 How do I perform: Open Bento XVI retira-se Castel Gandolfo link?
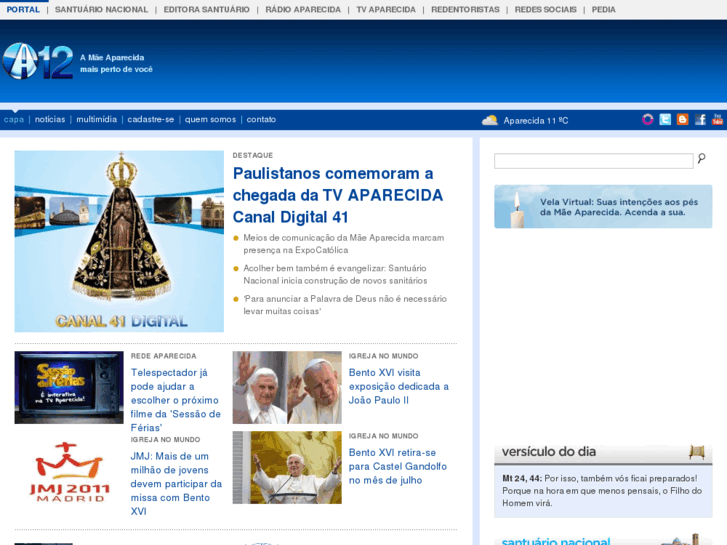[398, 466]
